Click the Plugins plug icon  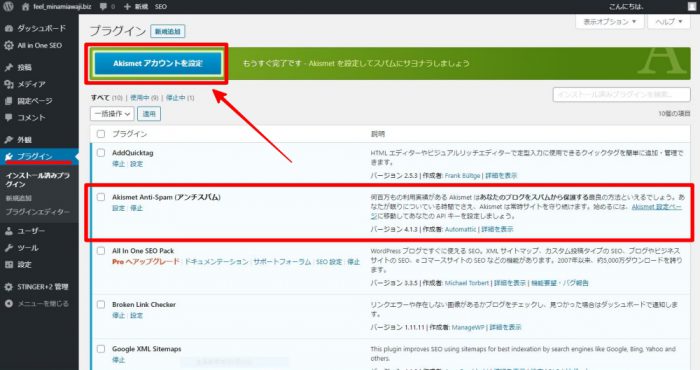[8, 156]
